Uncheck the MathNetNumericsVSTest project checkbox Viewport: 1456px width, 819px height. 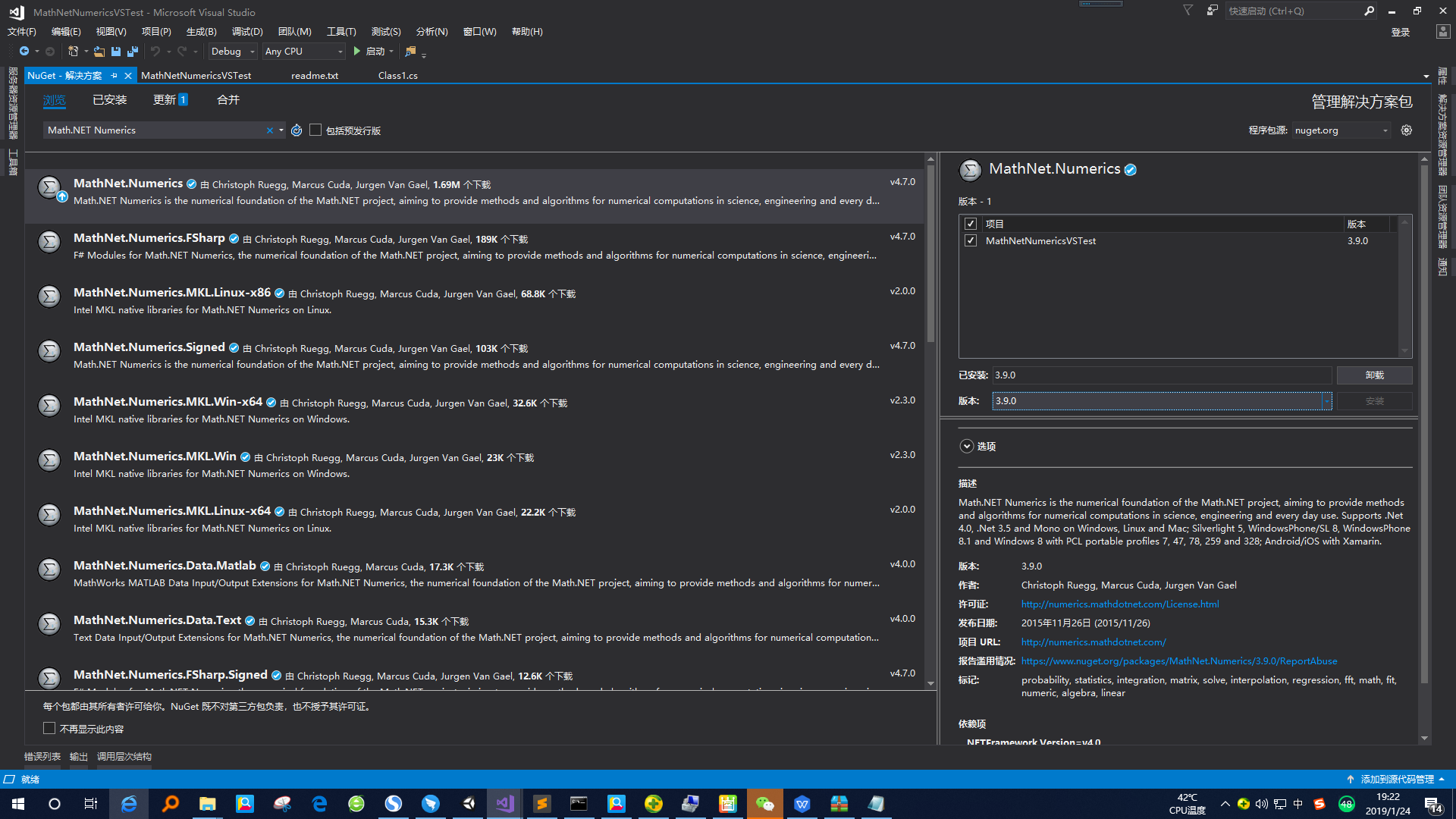971,241
